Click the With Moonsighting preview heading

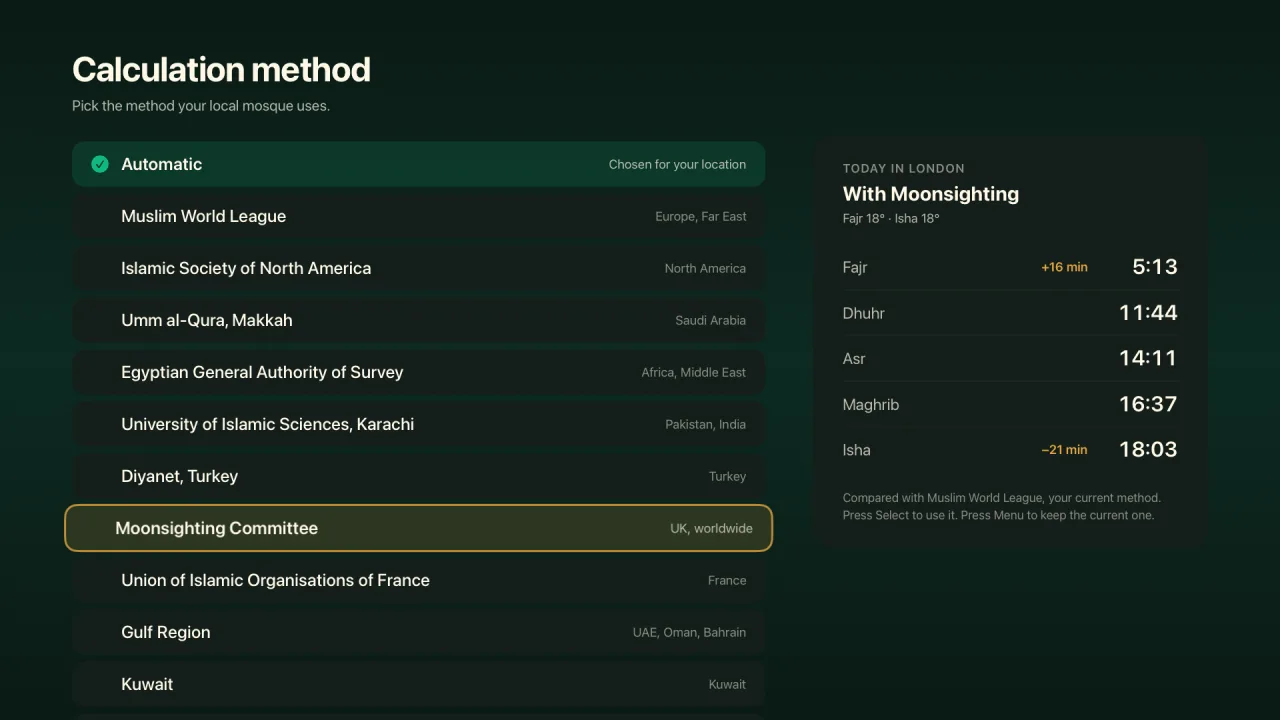tap(931, 194)
